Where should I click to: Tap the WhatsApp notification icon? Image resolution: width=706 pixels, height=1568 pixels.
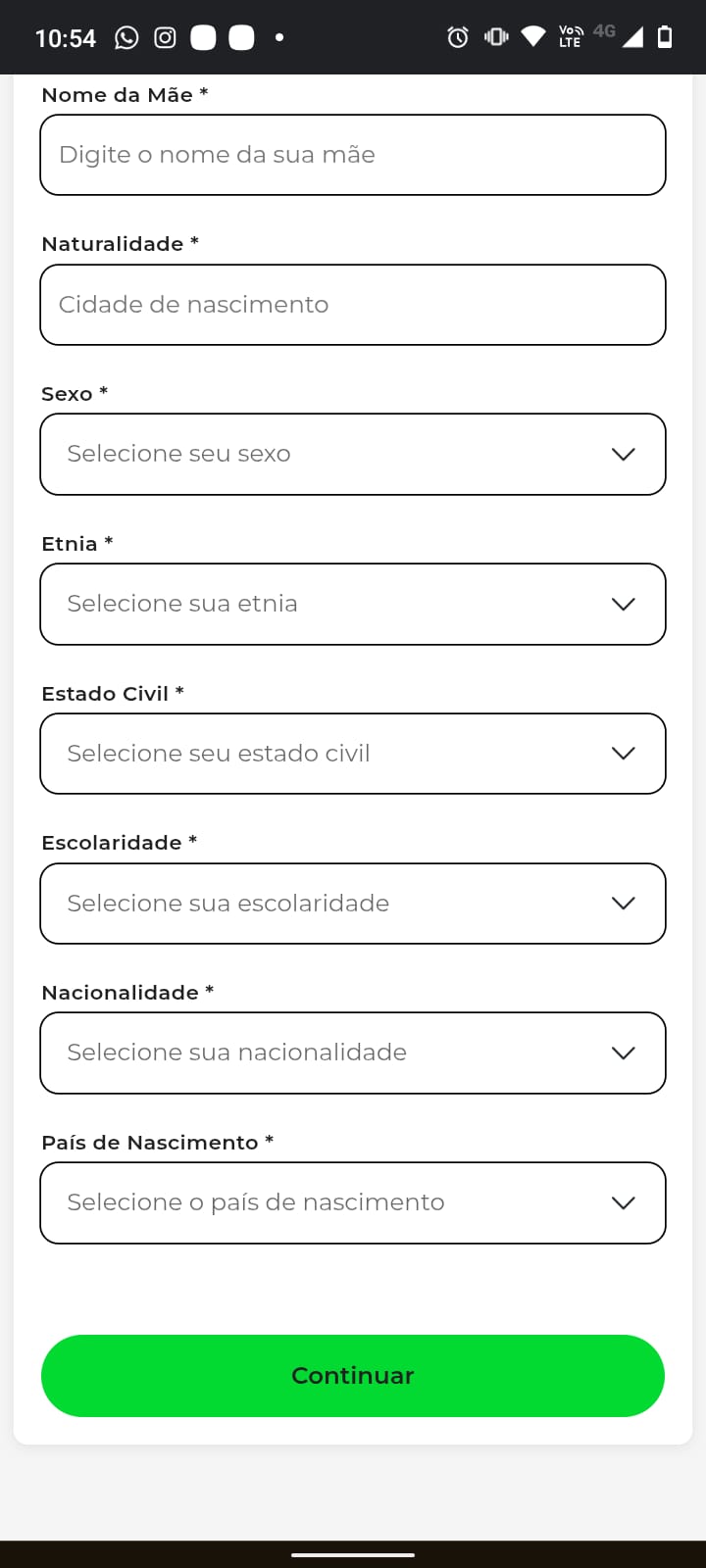pos(127,38)
